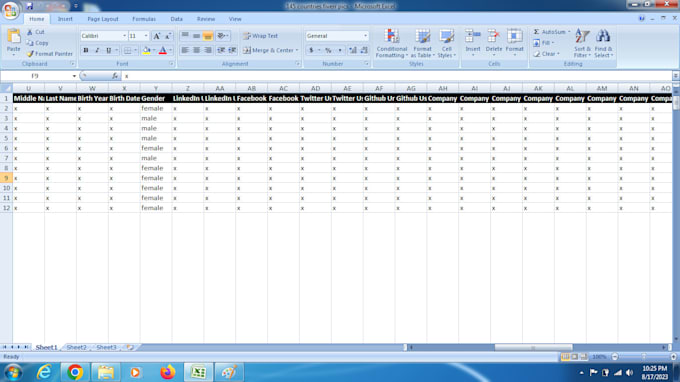This screenshot has width=680, height=382.
Task: Toggle Align Text Left
Action: tap(185, 50)
